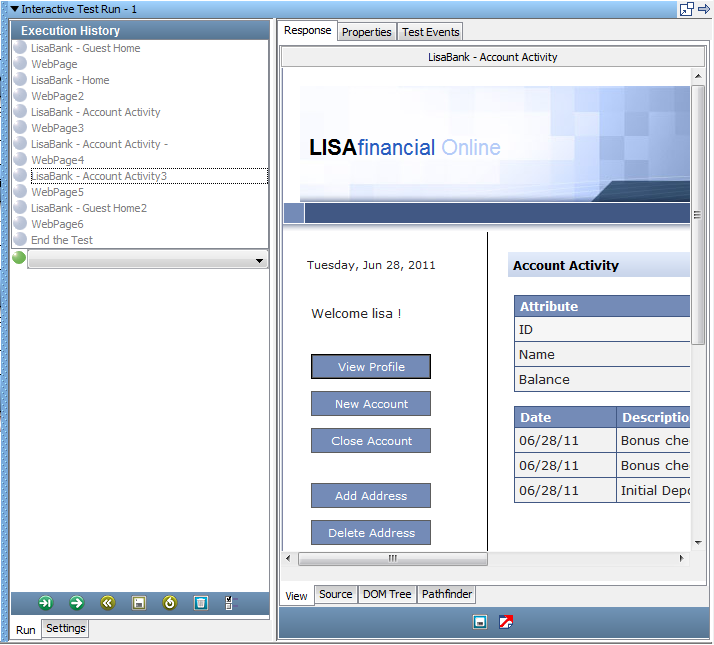Click the Date column header

coord(565,417)
